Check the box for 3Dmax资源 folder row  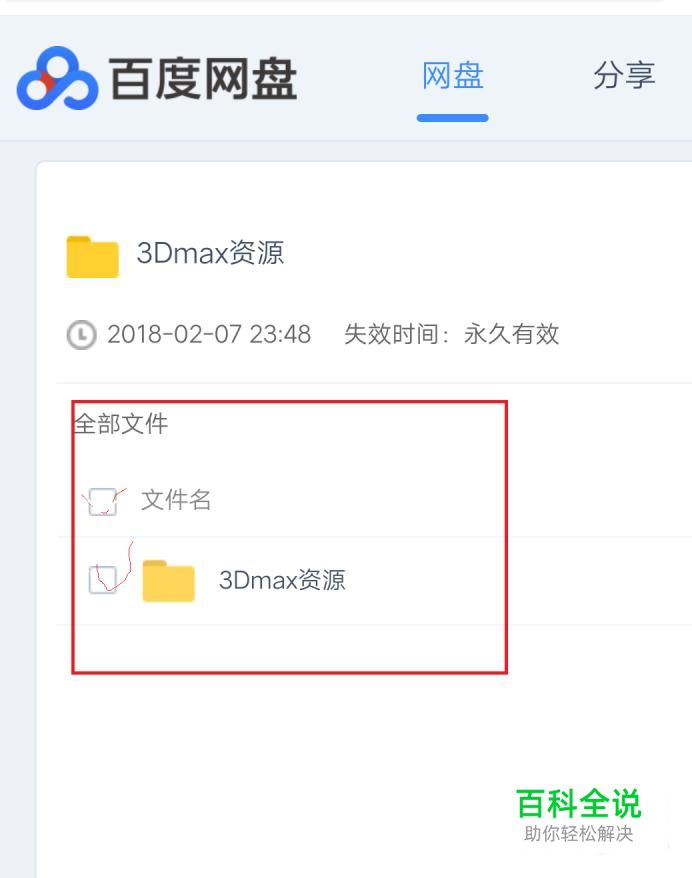point(103,580)
